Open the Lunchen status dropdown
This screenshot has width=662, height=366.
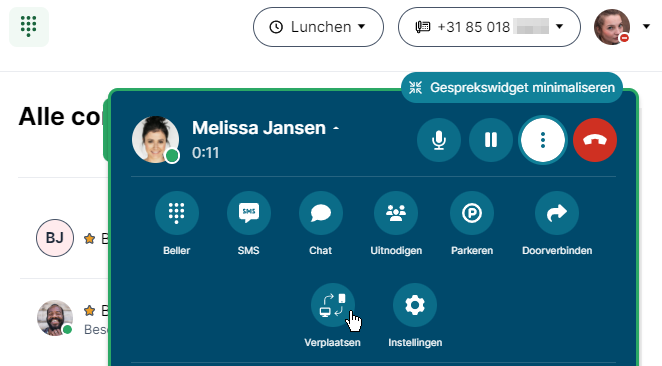[318, 27]
